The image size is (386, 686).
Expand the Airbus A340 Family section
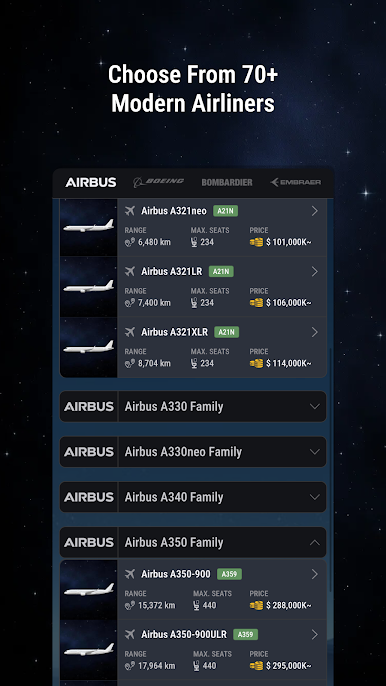[193, 497]
